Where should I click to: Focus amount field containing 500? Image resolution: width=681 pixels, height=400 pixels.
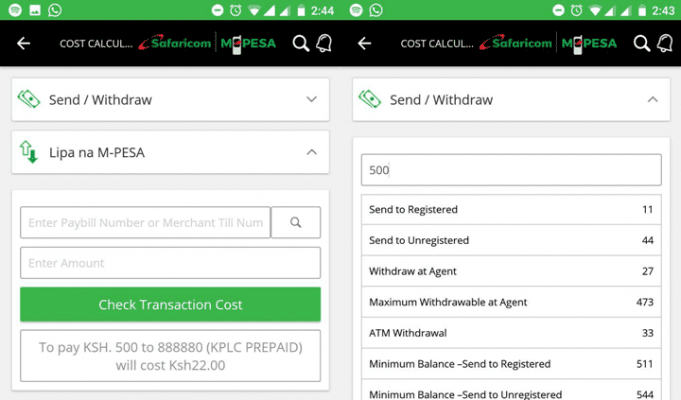[511, 170]
